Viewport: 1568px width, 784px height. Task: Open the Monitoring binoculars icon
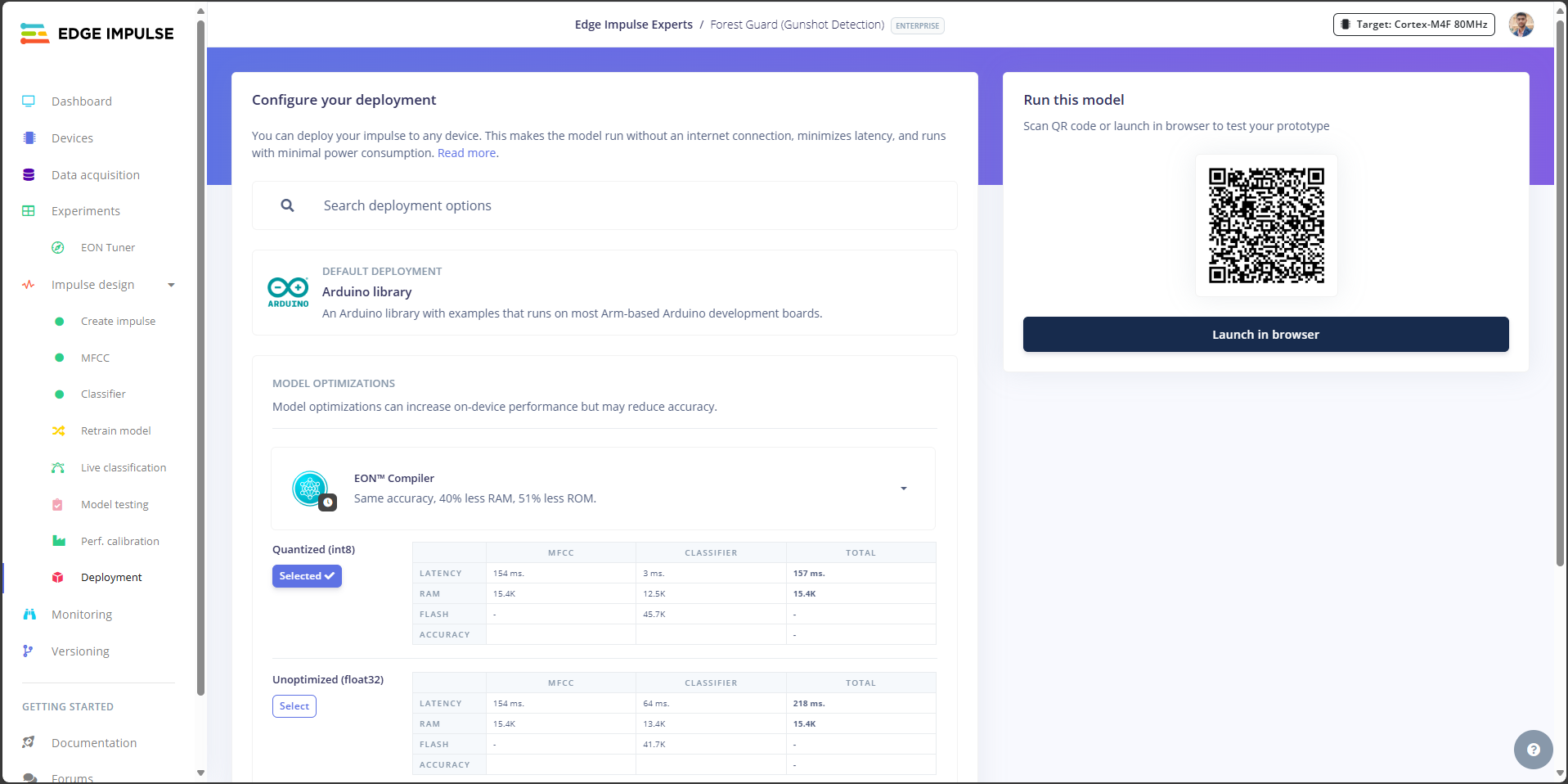(29, 615)
